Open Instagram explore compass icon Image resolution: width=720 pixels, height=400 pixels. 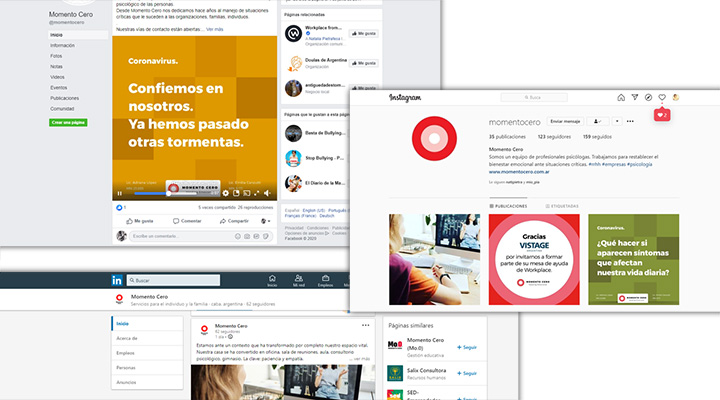[648, 97]
